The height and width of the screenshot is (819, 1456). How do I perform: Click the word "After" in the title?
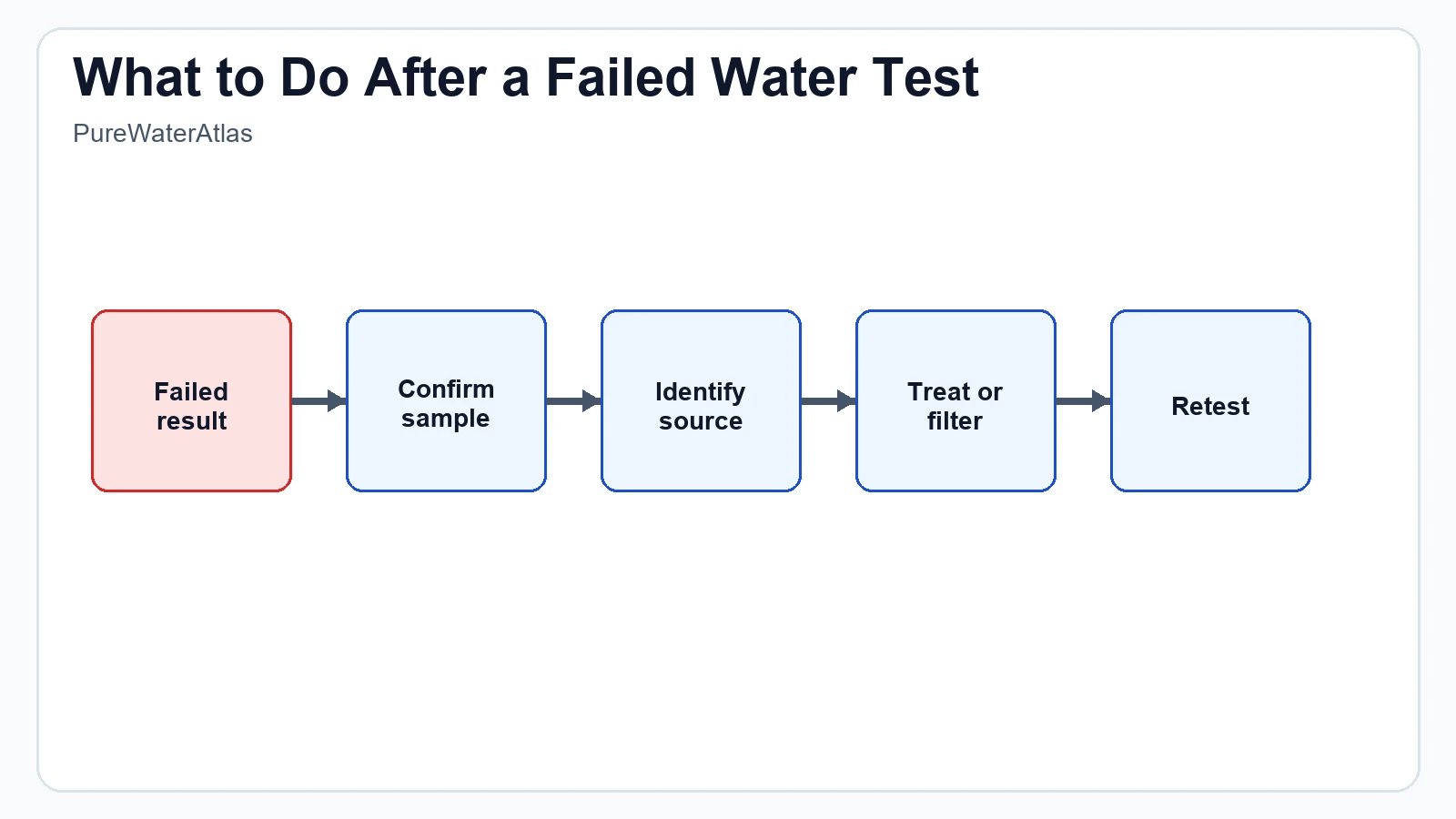point(425,77)
